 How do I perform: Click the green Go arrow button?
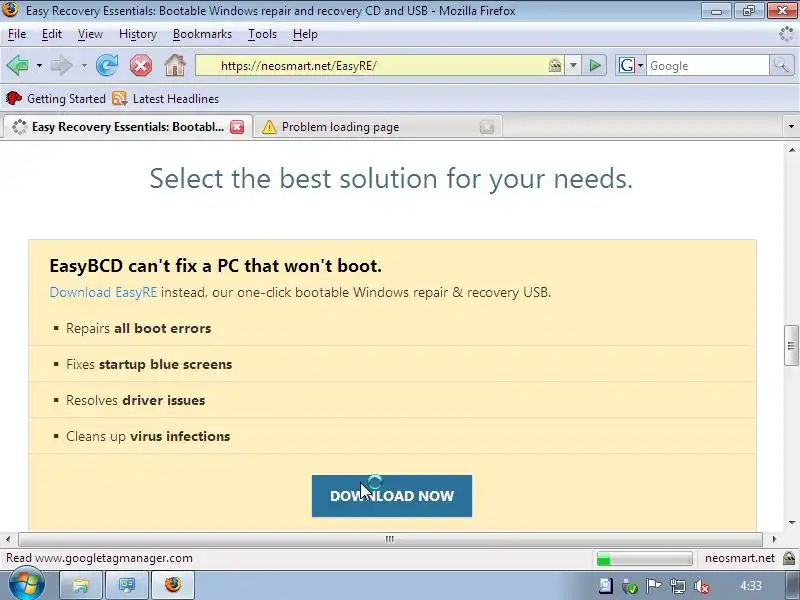(594, 65)
